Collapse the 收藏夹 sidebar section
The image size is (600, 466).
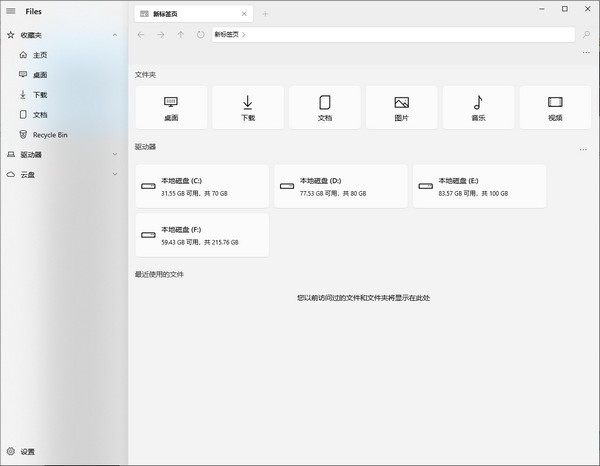(x=115, y=35)
